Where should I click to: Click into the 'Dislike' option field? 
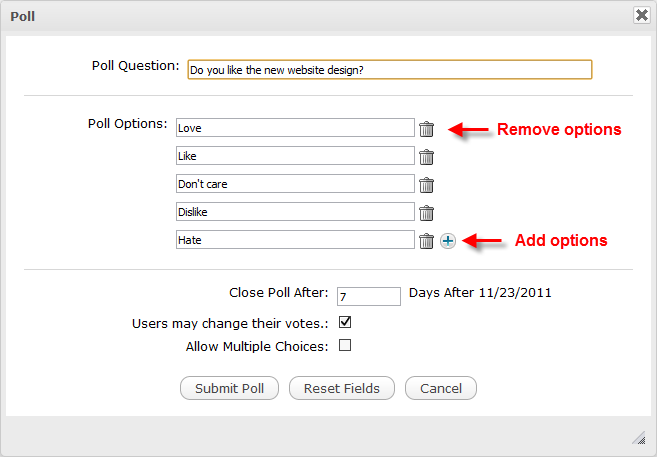(294, 212)
